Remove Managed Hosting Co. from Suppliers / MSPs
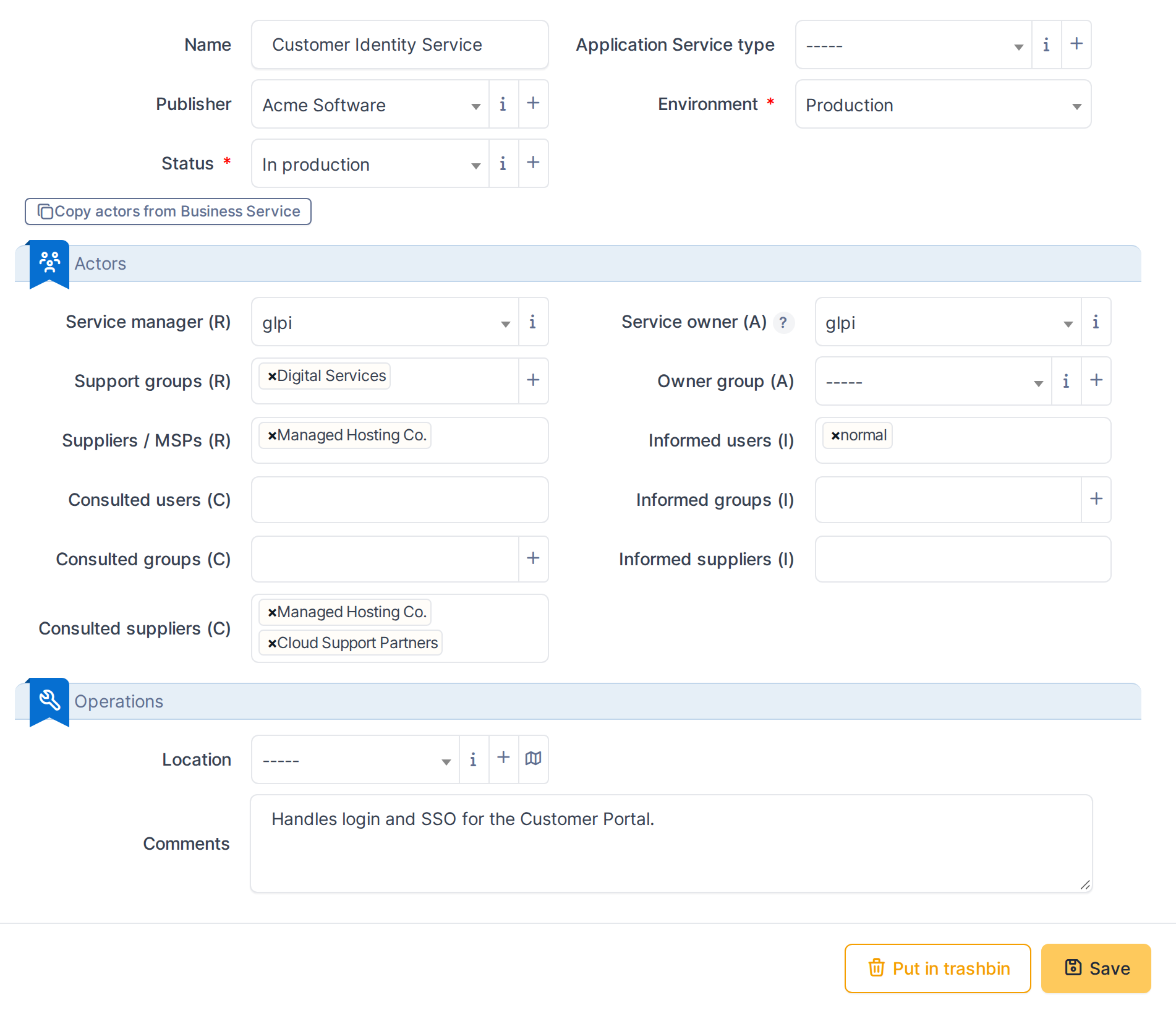Screen dimensions: 1176x1013 point(271,435)
